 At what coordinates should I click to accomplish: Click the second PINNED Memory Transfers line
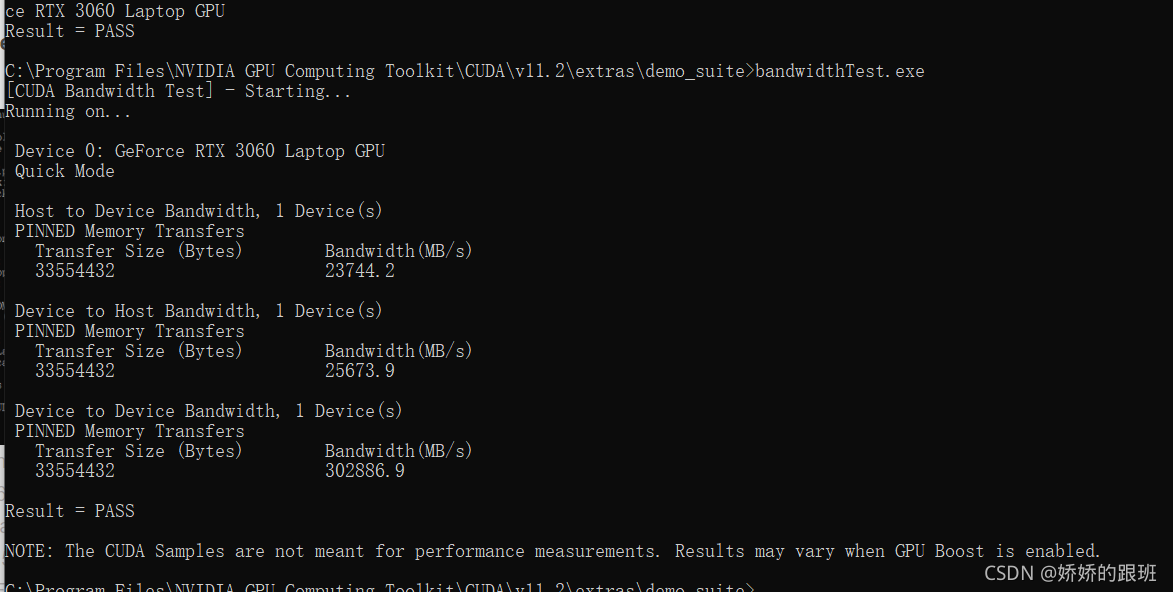click(129, 331)
